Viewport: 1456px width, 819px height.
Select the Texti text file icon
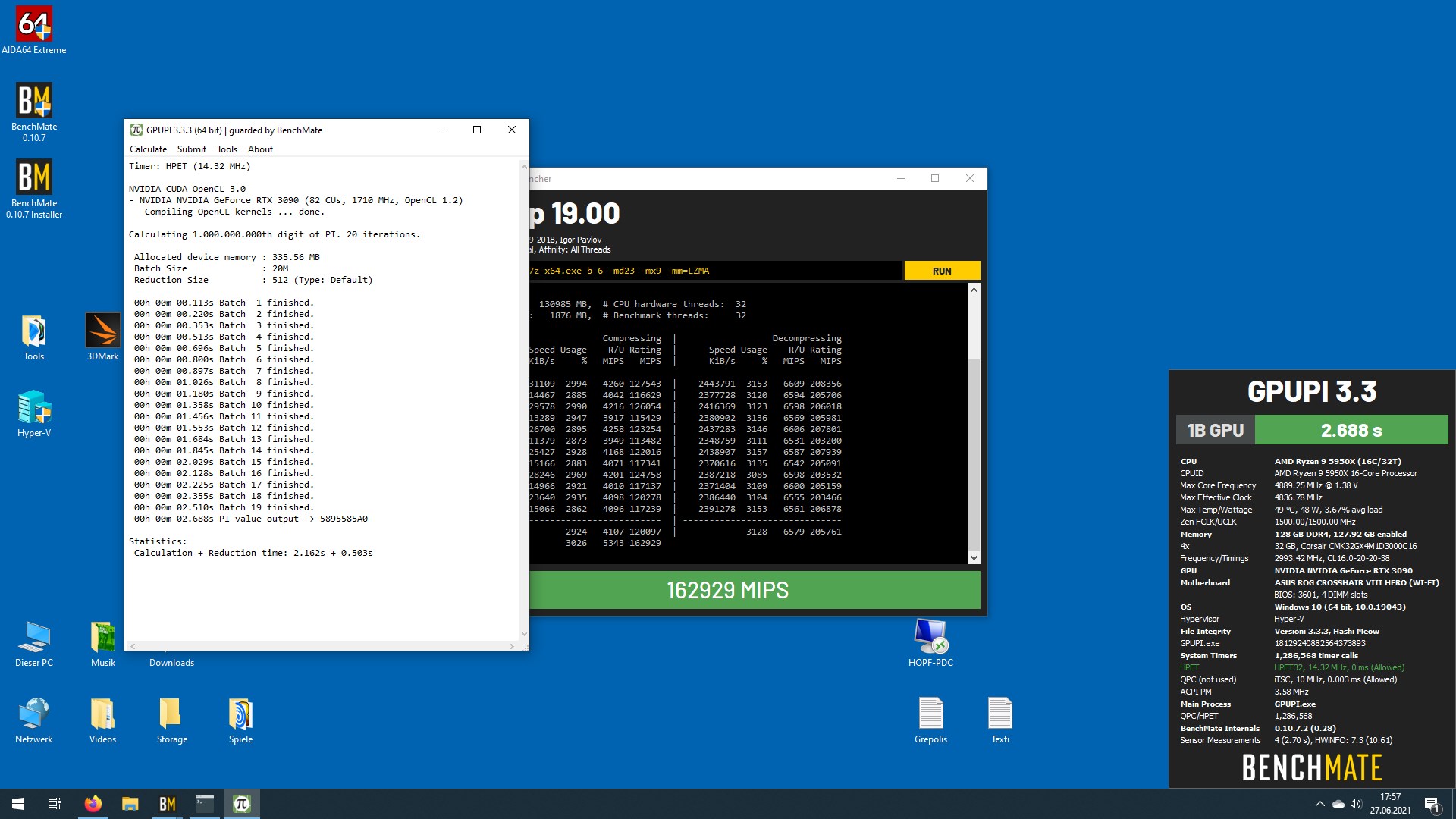coord(999,721)
